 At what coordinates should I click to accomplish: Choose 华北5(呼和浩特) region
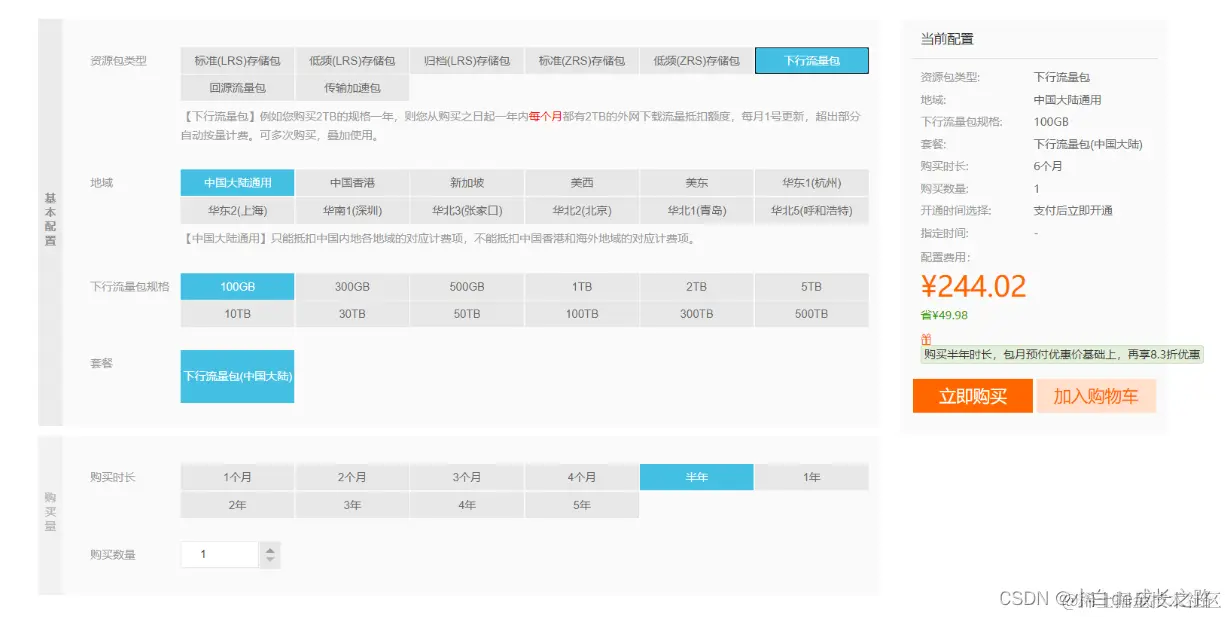pyautogui.click(x=812, y=210)
